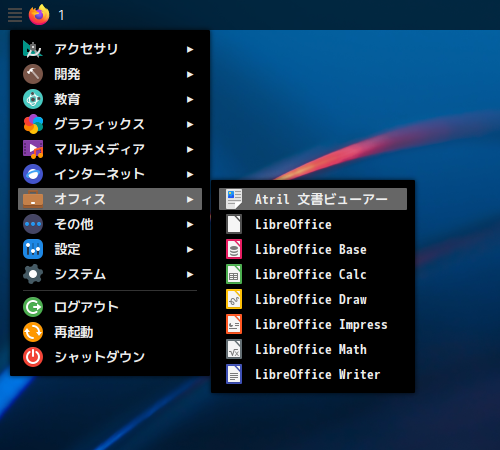Image resolution: width=500 pixels, height=450 pixels.
Task: Launch Atril 文書ビューアー
Action: (313, 199)
